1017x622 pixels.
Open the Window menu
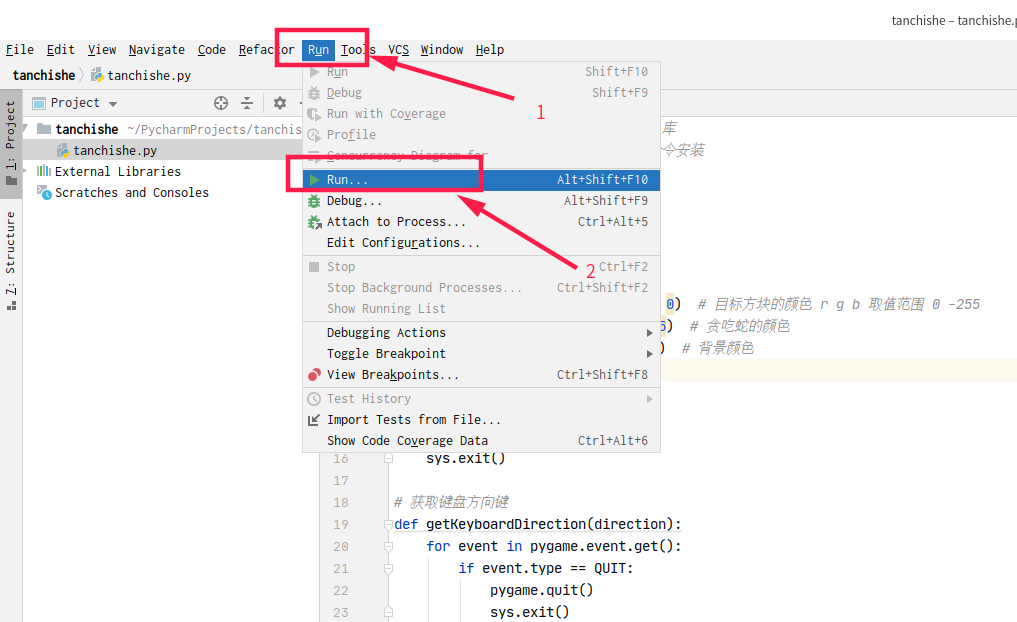click(x=442, y=50)
